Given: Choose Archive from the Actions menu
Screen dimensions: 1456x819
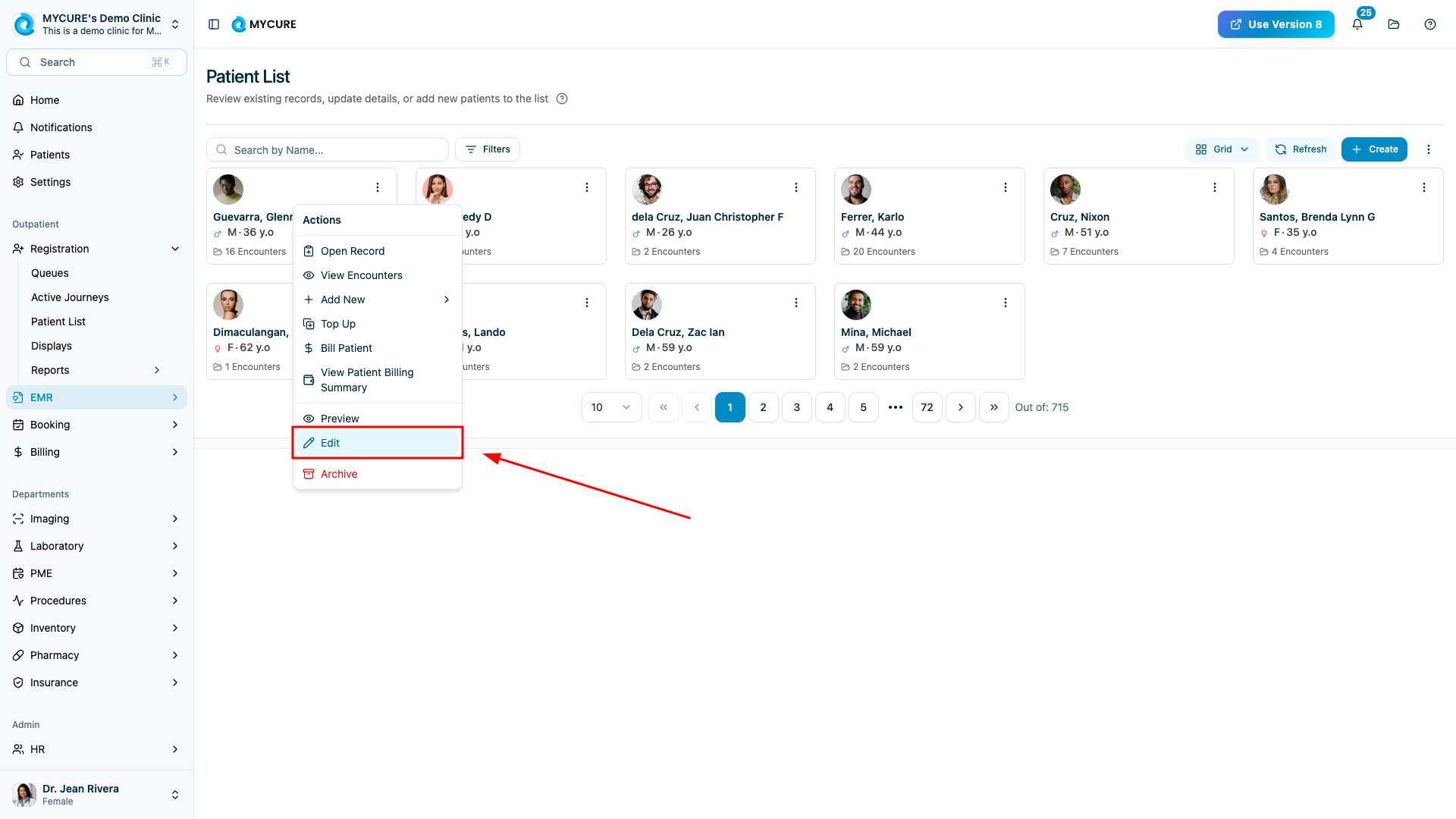Looking at the screenshot, I should click(x=339, y=474).
